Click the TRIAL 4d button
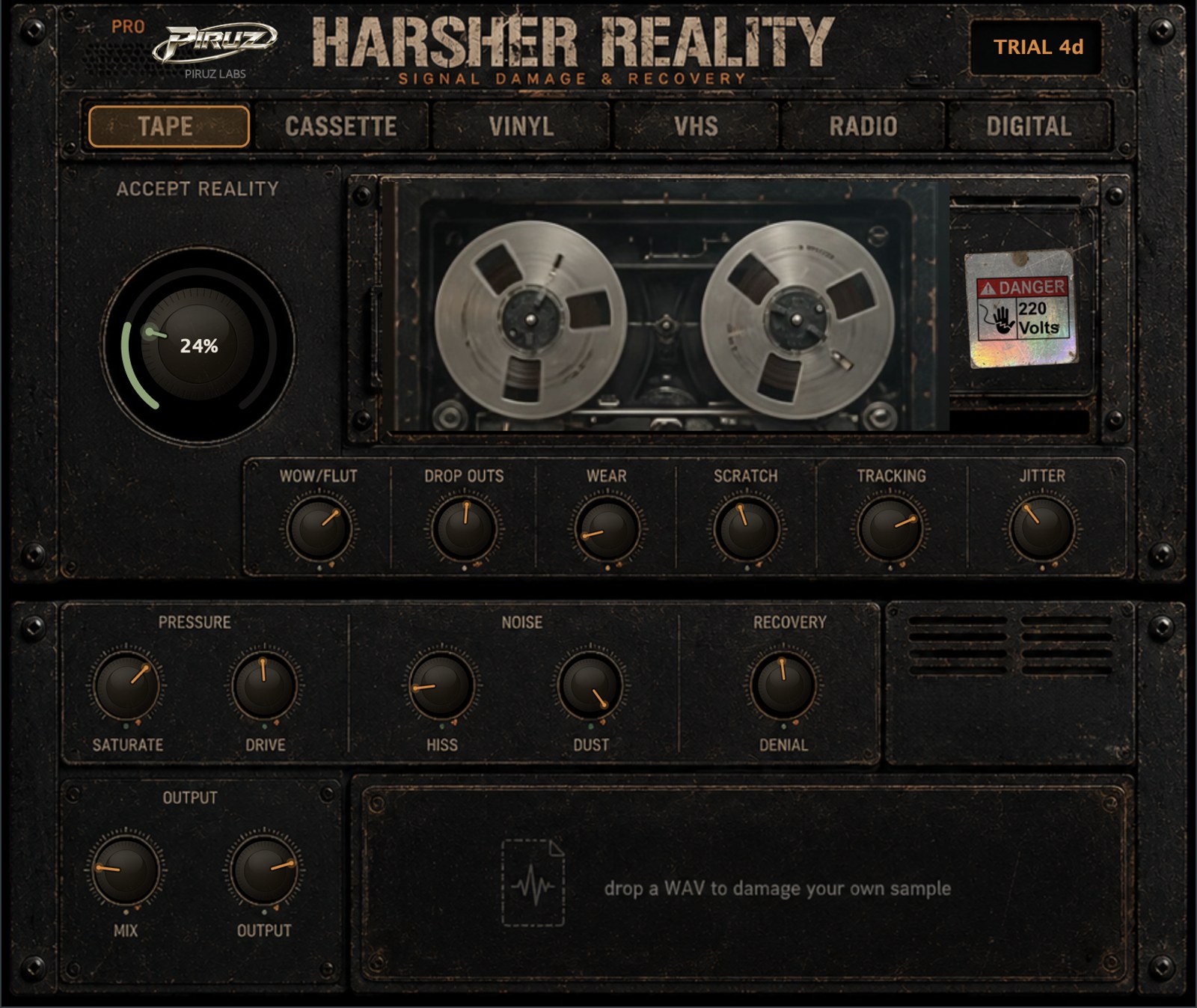Viewport: 1197px width, 1008px height. point(1037,47)
